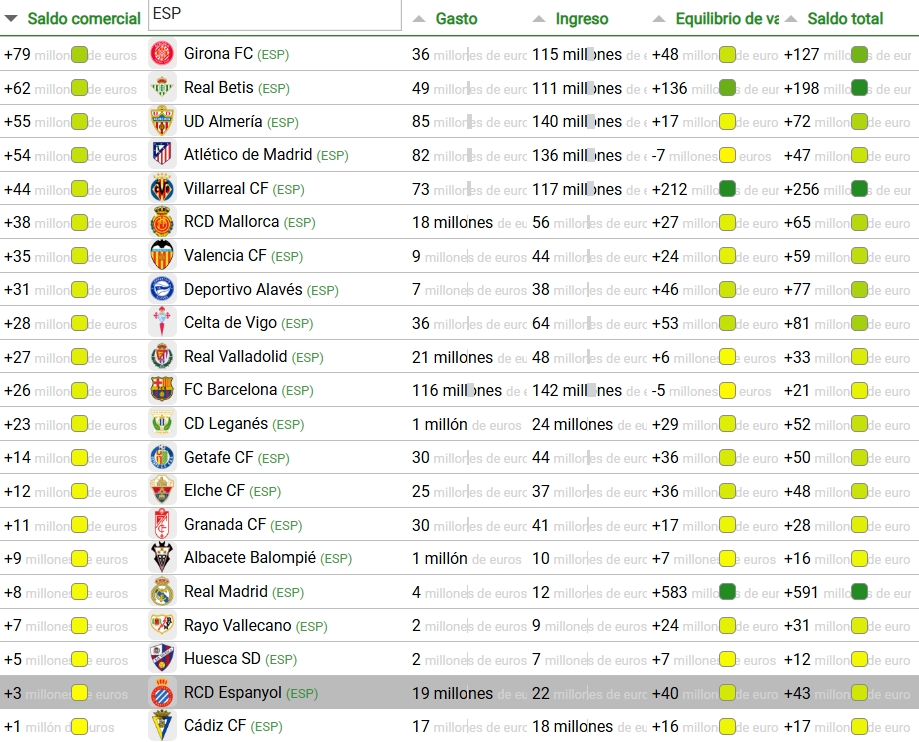Sort by Equilibrio de valor arrow
The width and height of the screenshot is (919, 742).
[x=655, y=18]
